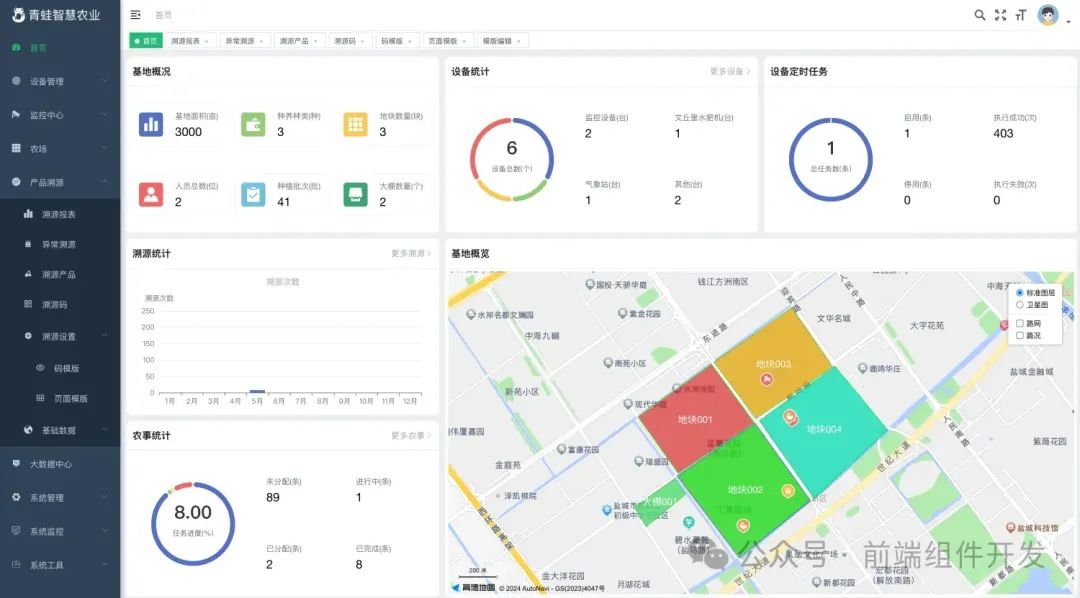Click the 高德地图 logo on the map

(472, 588)
